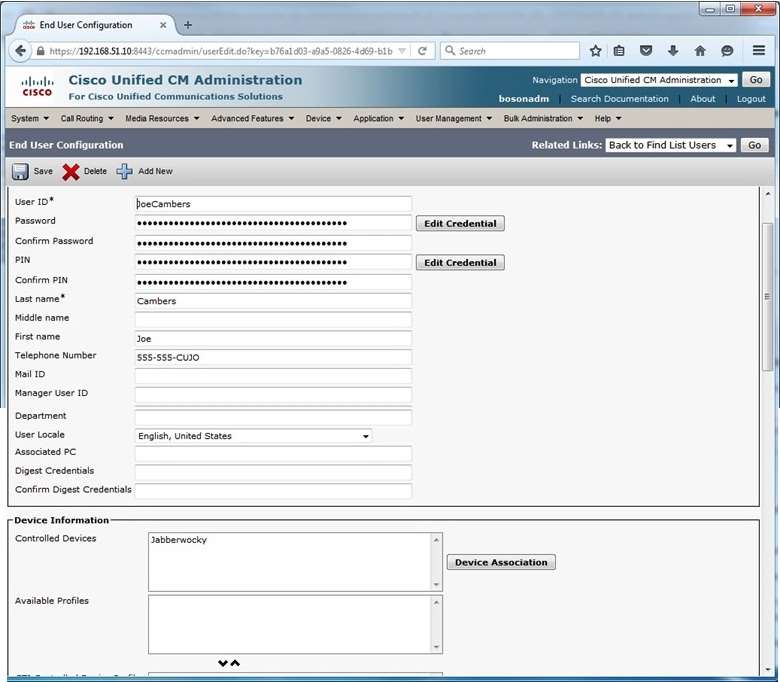Click the Confirm Digest Credentials field
Image resolution: width=780 pixels, height=682 pixels.
[x=273, y=491]
